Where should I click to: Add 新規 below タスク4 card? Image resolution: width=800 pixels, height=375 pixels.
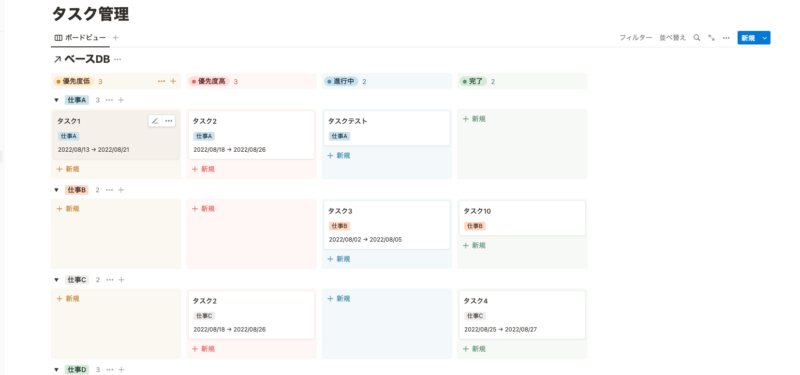474,349
